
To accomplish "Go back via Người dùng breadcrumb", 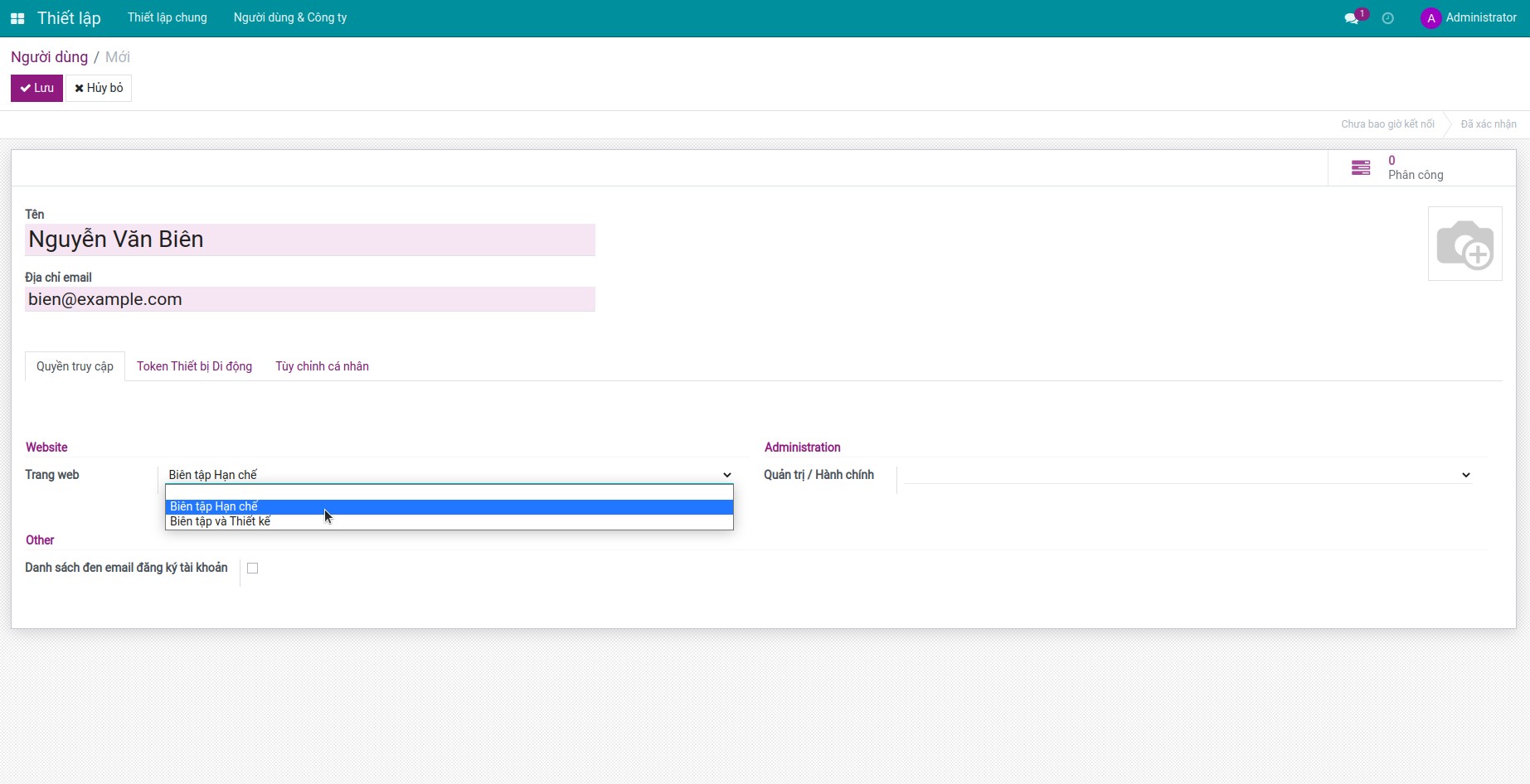I will [49, 57].
